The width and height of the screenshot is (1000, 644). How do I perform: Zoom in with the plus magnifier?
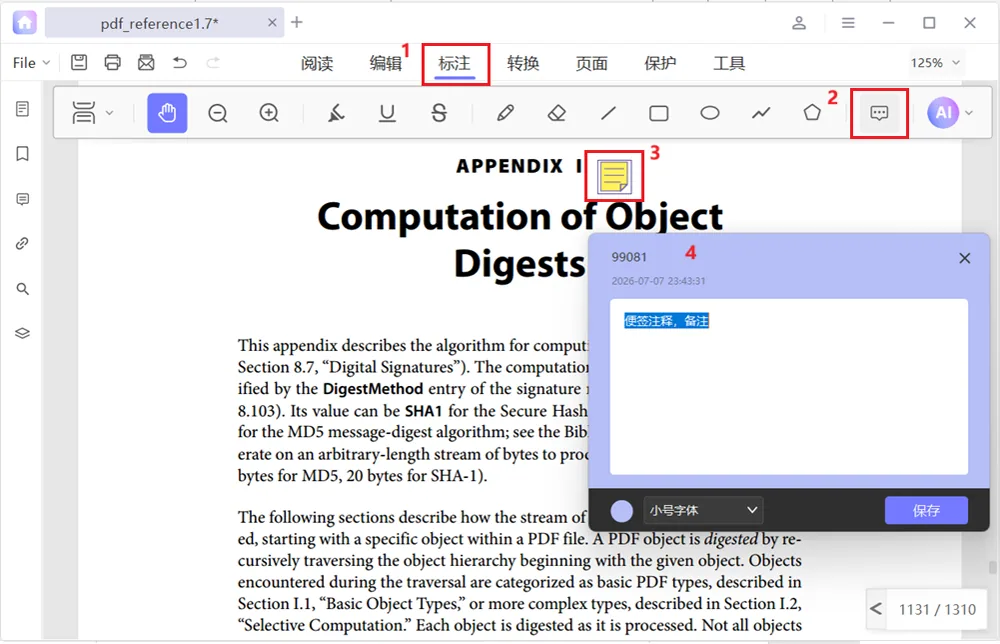(x=269, y=113)
